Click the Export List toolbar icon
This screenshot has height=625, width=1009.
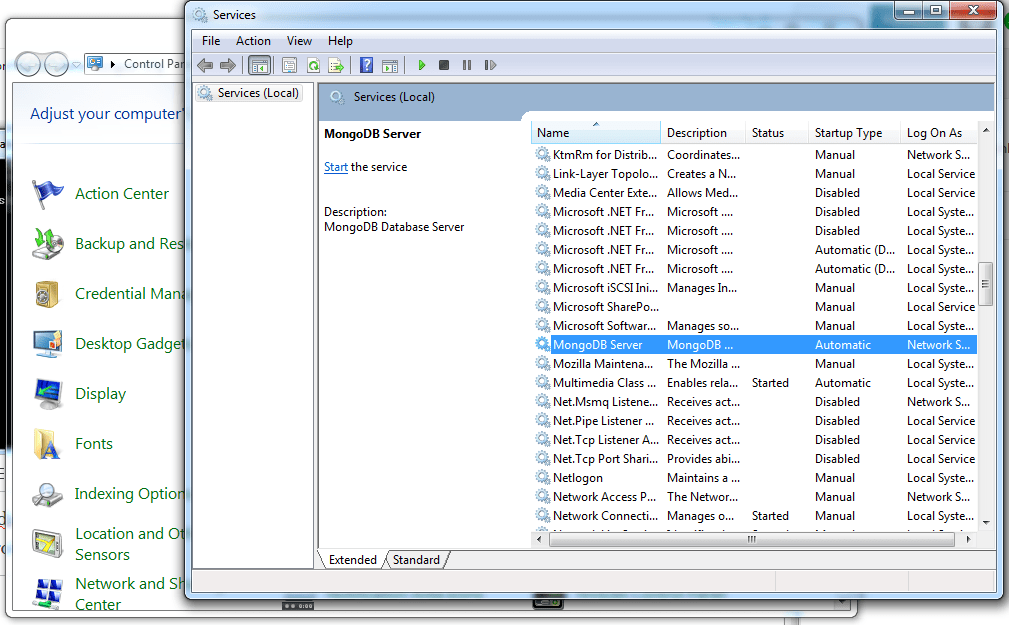336,65
